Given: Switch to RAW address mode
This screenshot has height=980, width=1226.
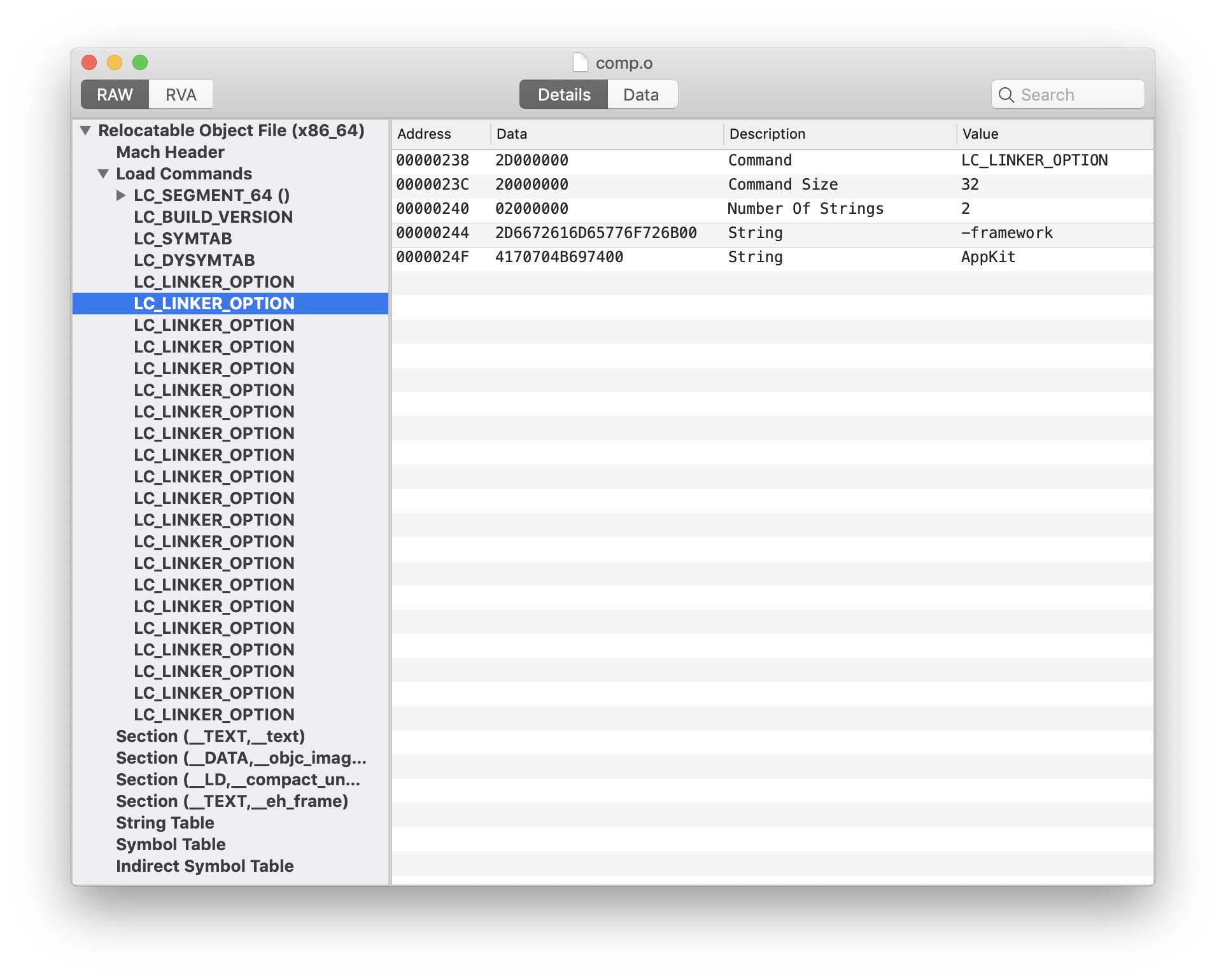Looking at the screenshot, I should (x=115, y=95).
